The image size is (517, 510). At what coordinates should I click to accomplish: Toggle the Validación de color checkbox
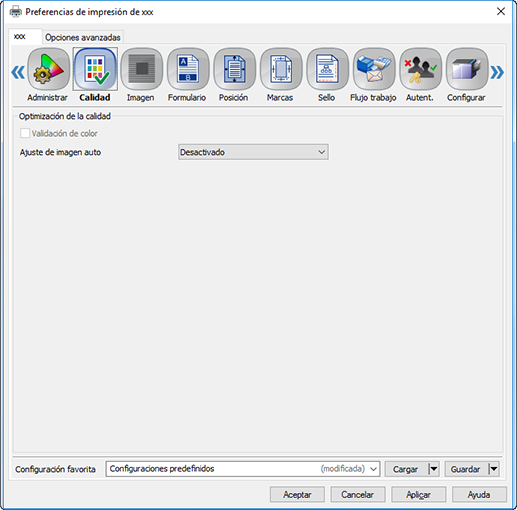pyautogui.click(x=25, y=133)
